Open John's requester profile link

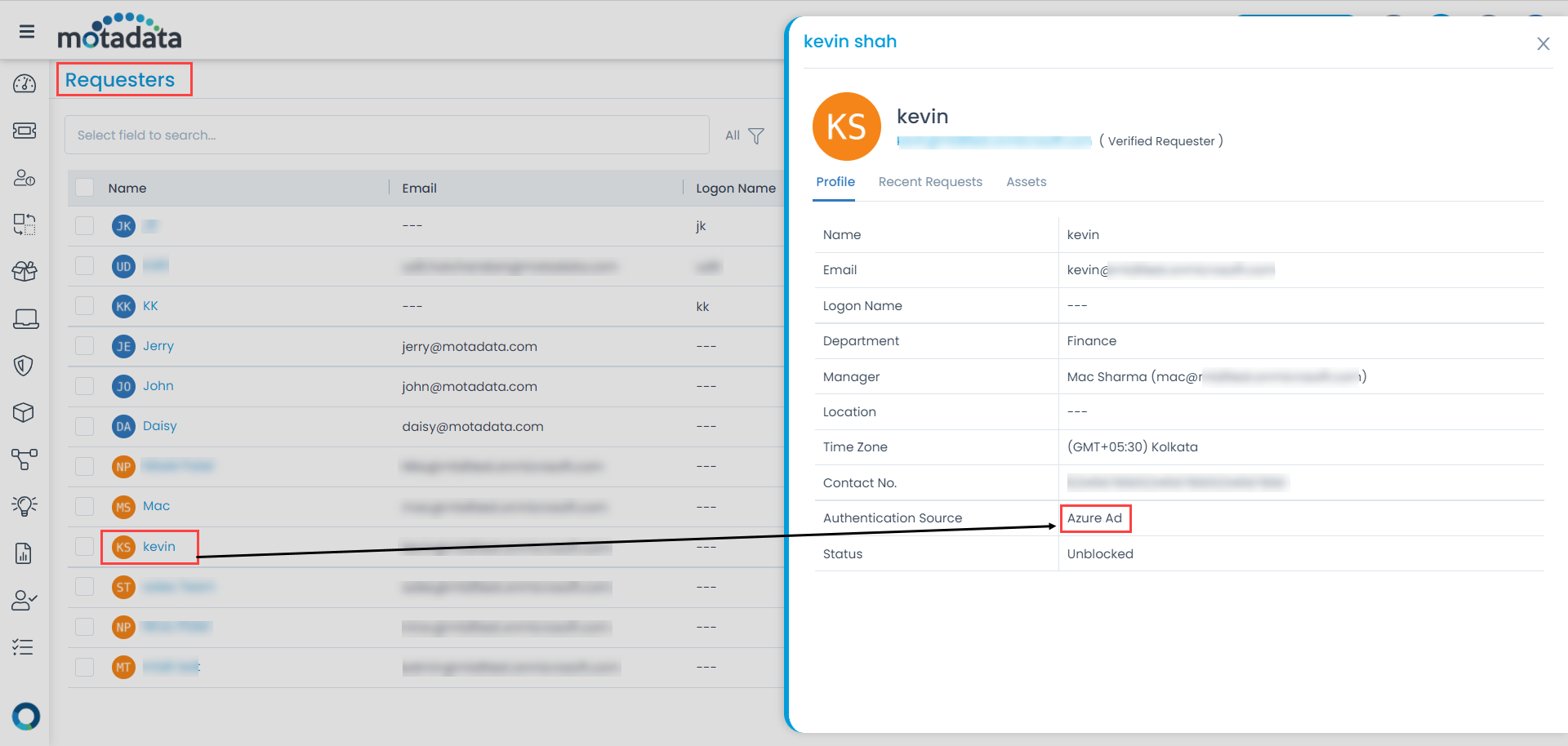click(x=158, y=385)
